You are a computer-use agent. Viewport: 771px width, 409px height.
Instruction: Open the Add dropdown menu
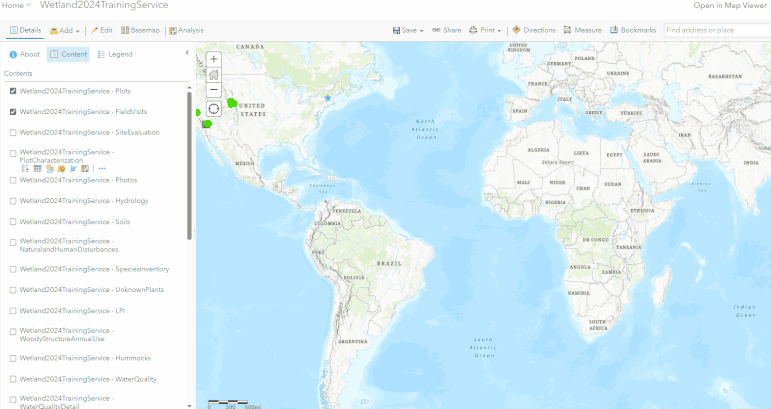coord(65,30)
